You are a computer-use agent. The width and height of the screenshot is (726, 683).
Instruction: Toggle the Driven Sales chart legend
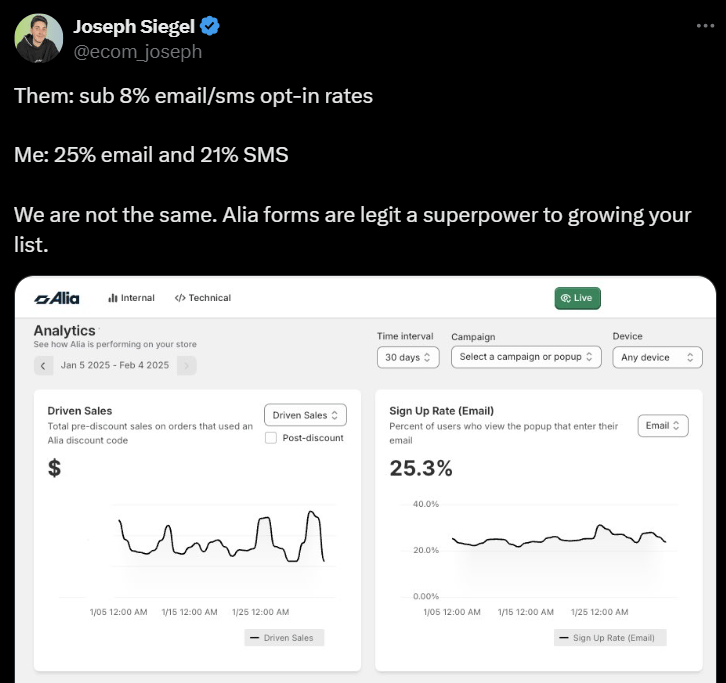click(x=285, y=638)
